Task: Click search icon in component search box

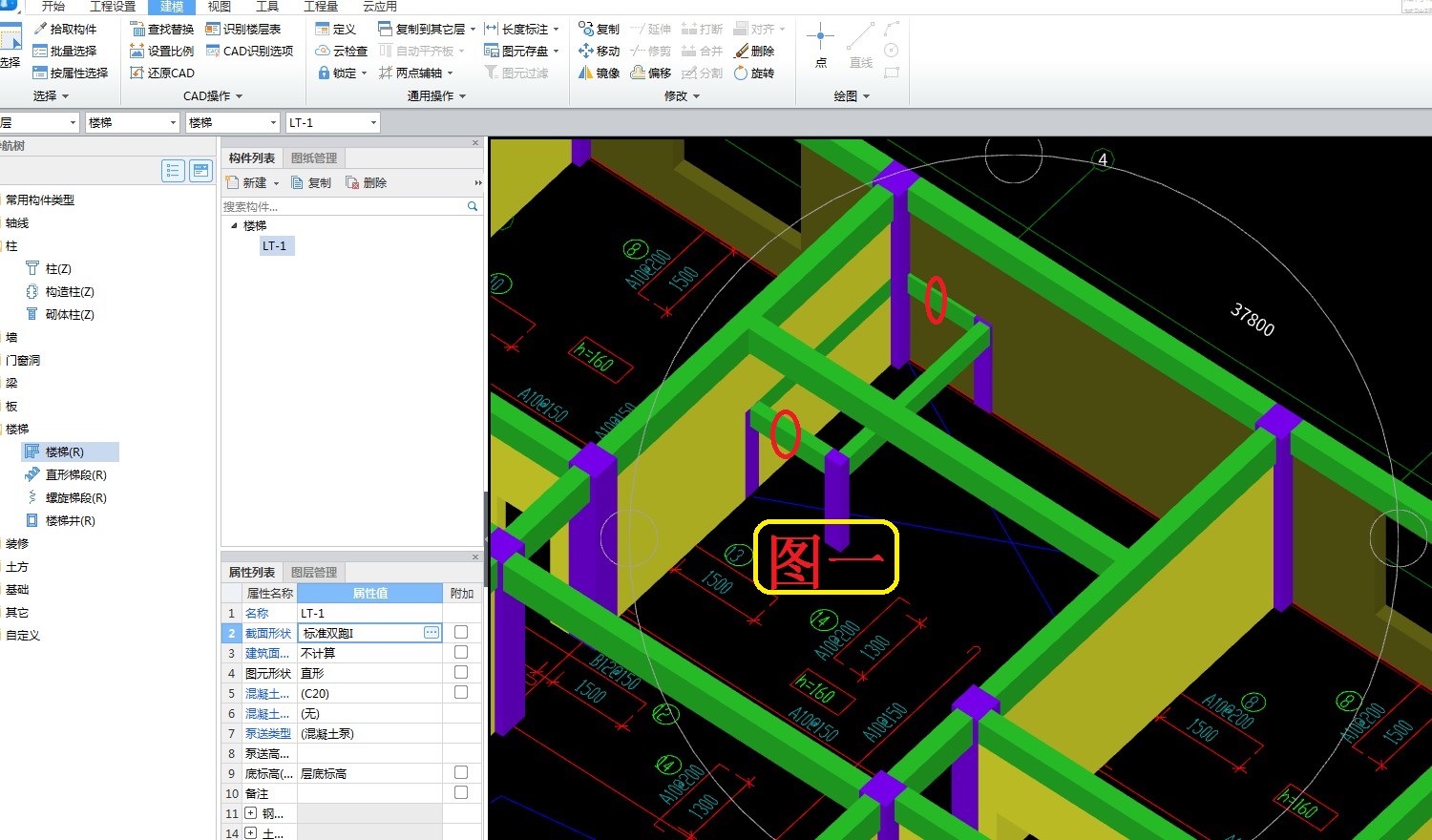Action: pyautogui.click(x=472, y=206)
